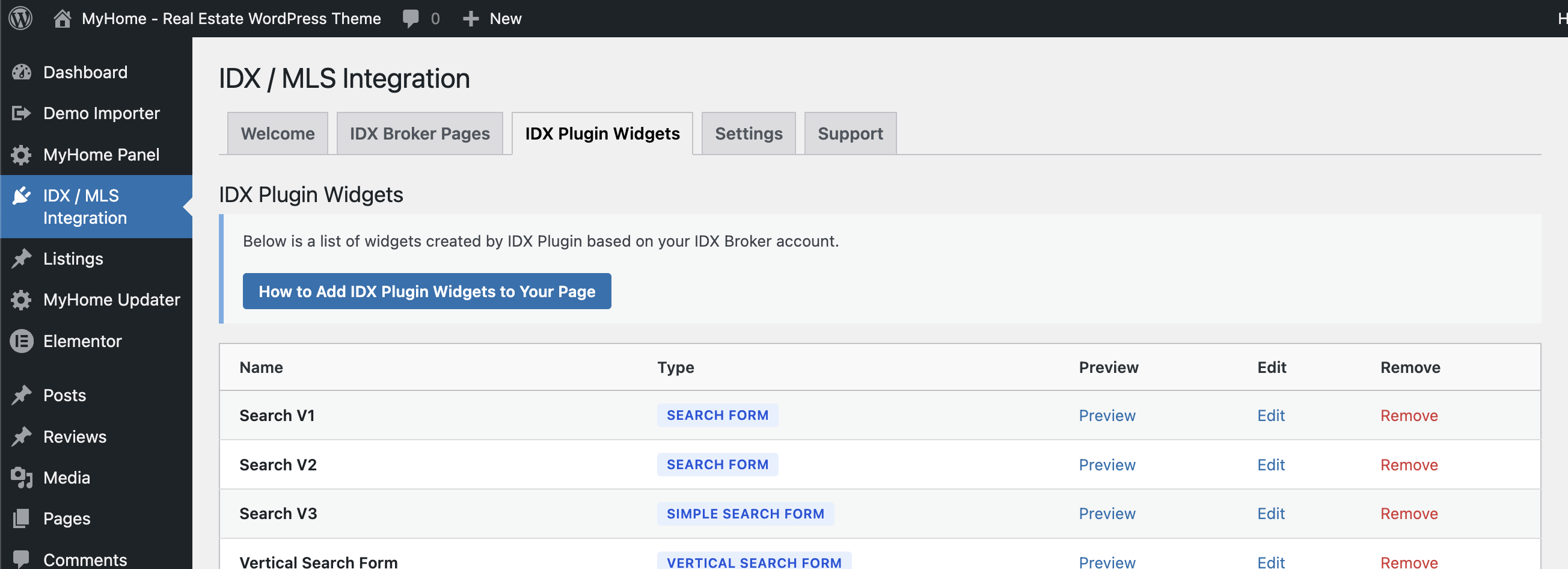1568x569 pixels.
Task: Click New in the admin bar
Action: pos(505,18)
